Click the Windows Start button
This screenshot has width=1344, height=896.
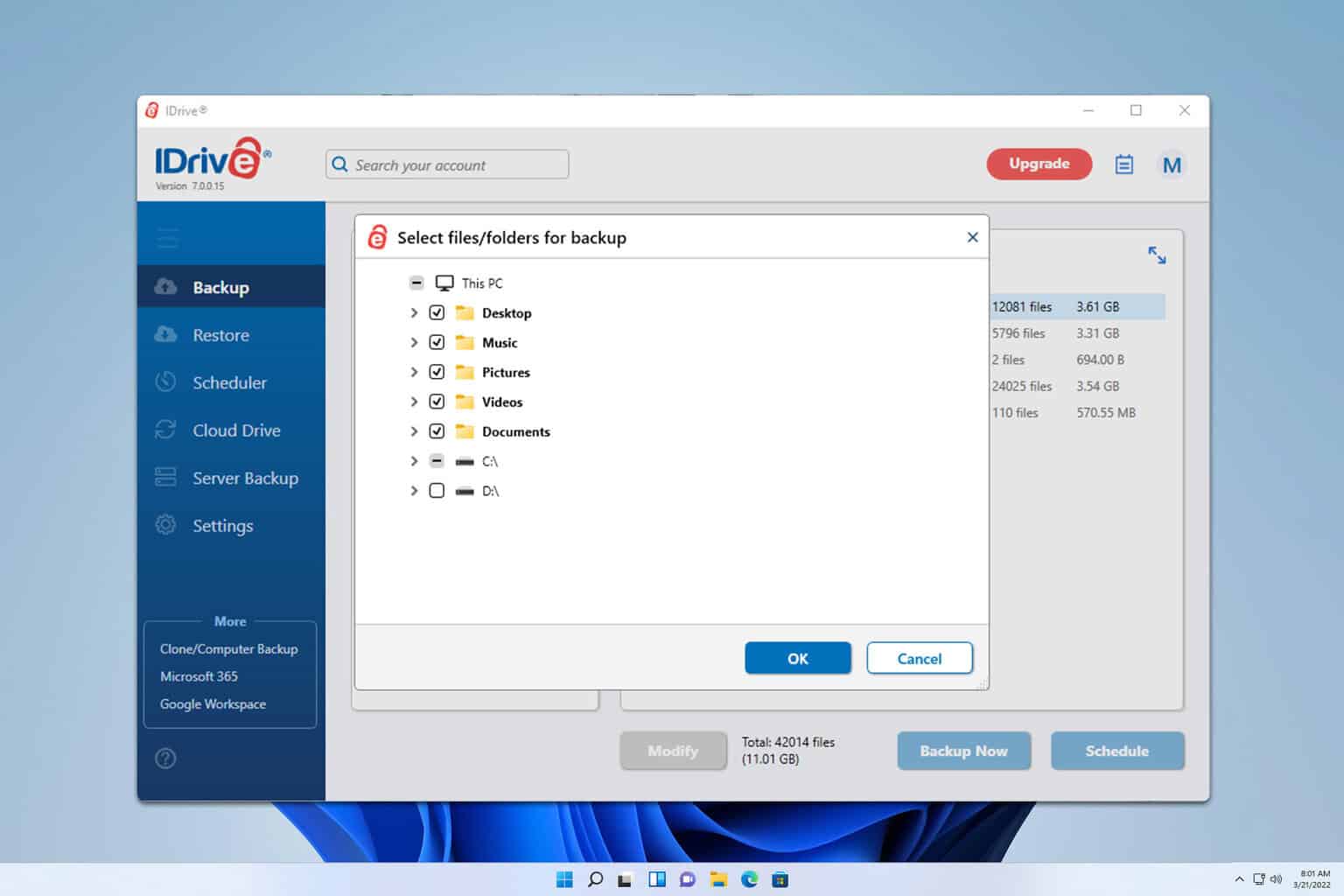(x=564, y=879)
